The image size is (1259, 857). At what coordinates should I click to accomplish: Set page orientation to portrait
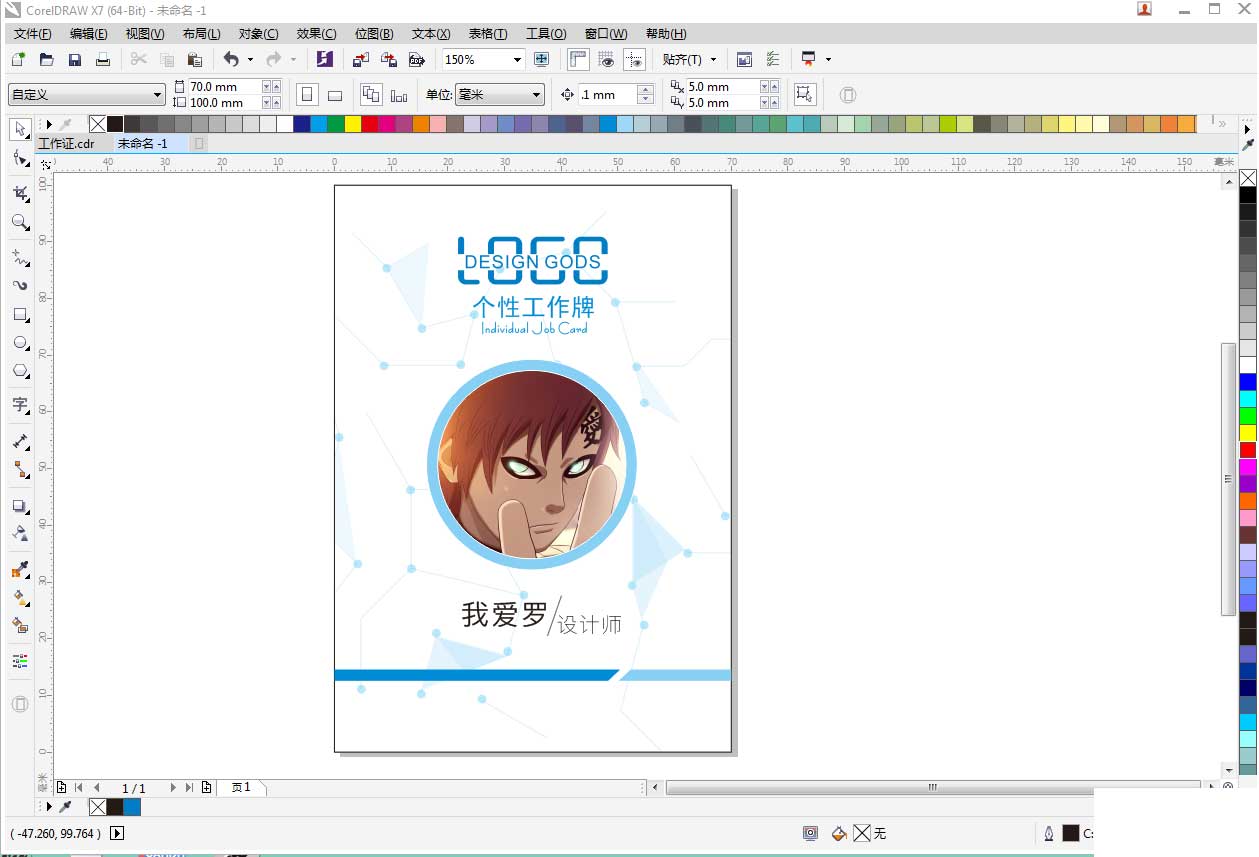click(308, 95)
